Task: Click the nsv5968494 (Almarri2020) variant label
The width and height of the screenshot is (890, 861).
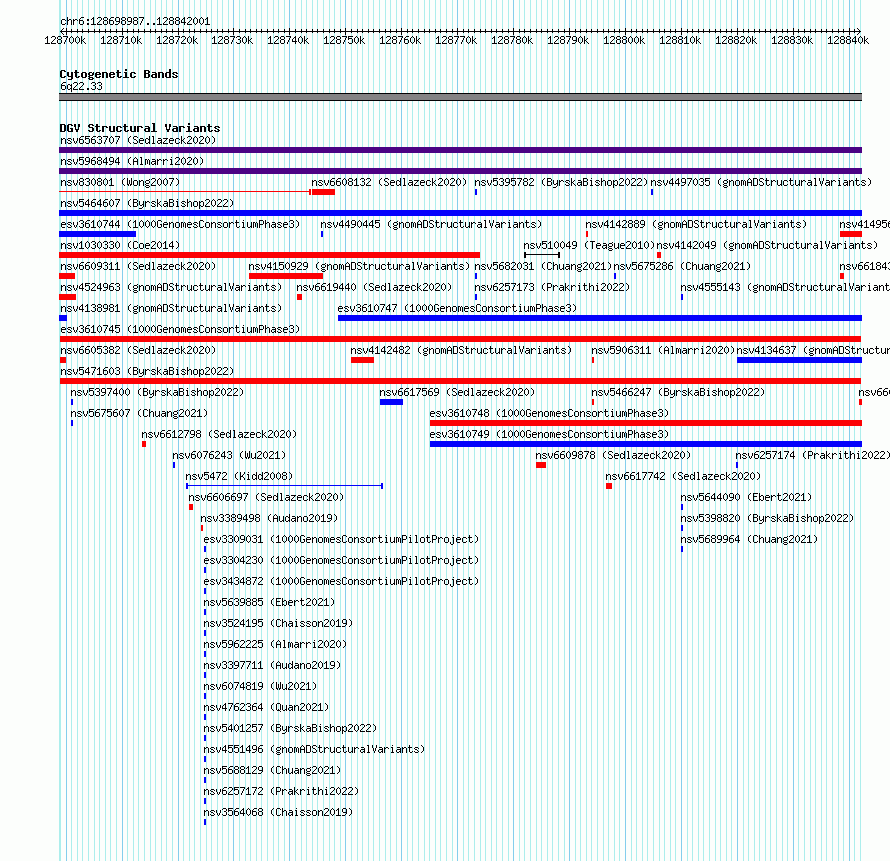Action: [x=132, y=161]
